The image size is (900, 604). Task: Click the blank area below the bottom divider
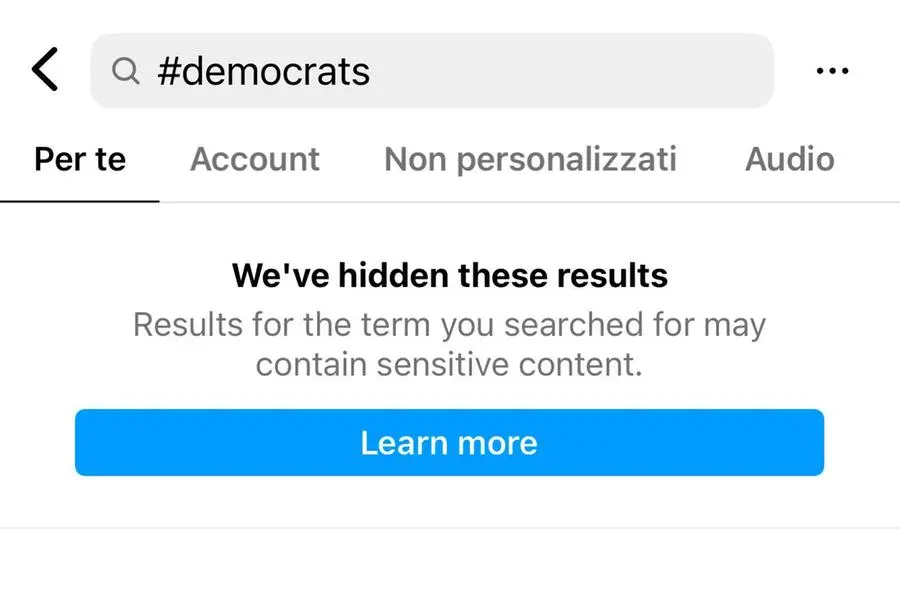(449, 568)
